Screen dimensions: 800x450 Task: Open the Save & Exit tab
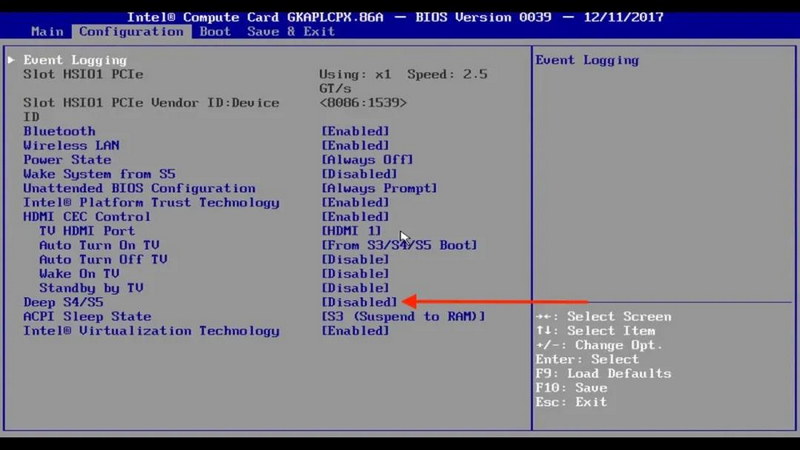click(291, 32)
